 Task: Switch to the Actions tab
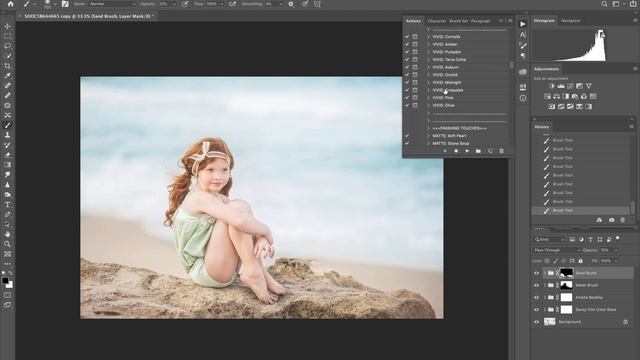pos(413,21)
